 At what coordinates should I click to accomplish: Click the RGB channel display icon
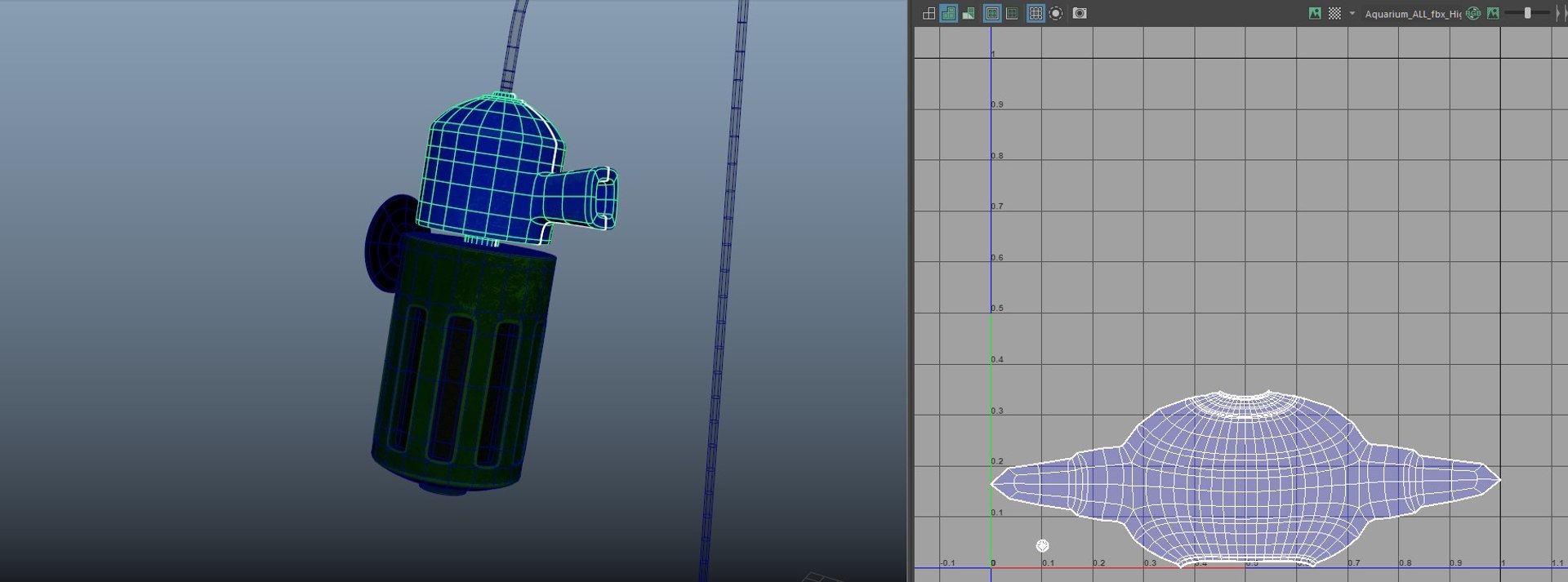[x=1473, y=14]
